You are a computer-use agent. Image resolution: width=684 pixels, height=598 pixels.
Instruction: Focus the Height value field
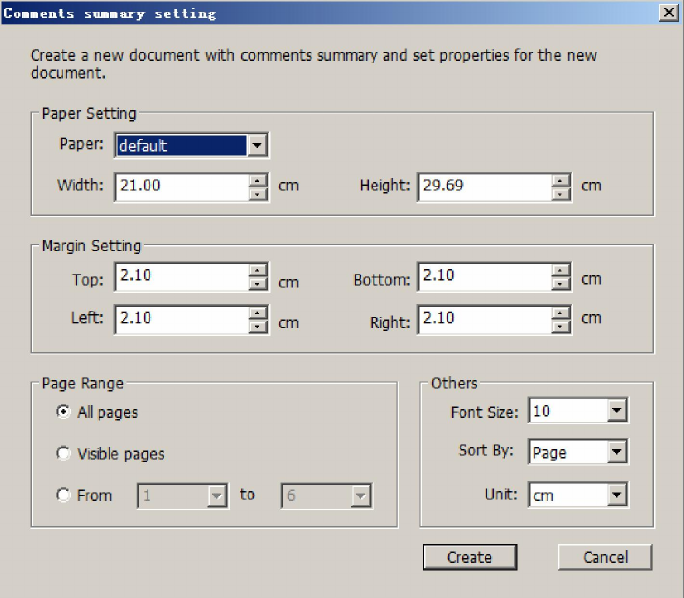(x=483, y=187)
